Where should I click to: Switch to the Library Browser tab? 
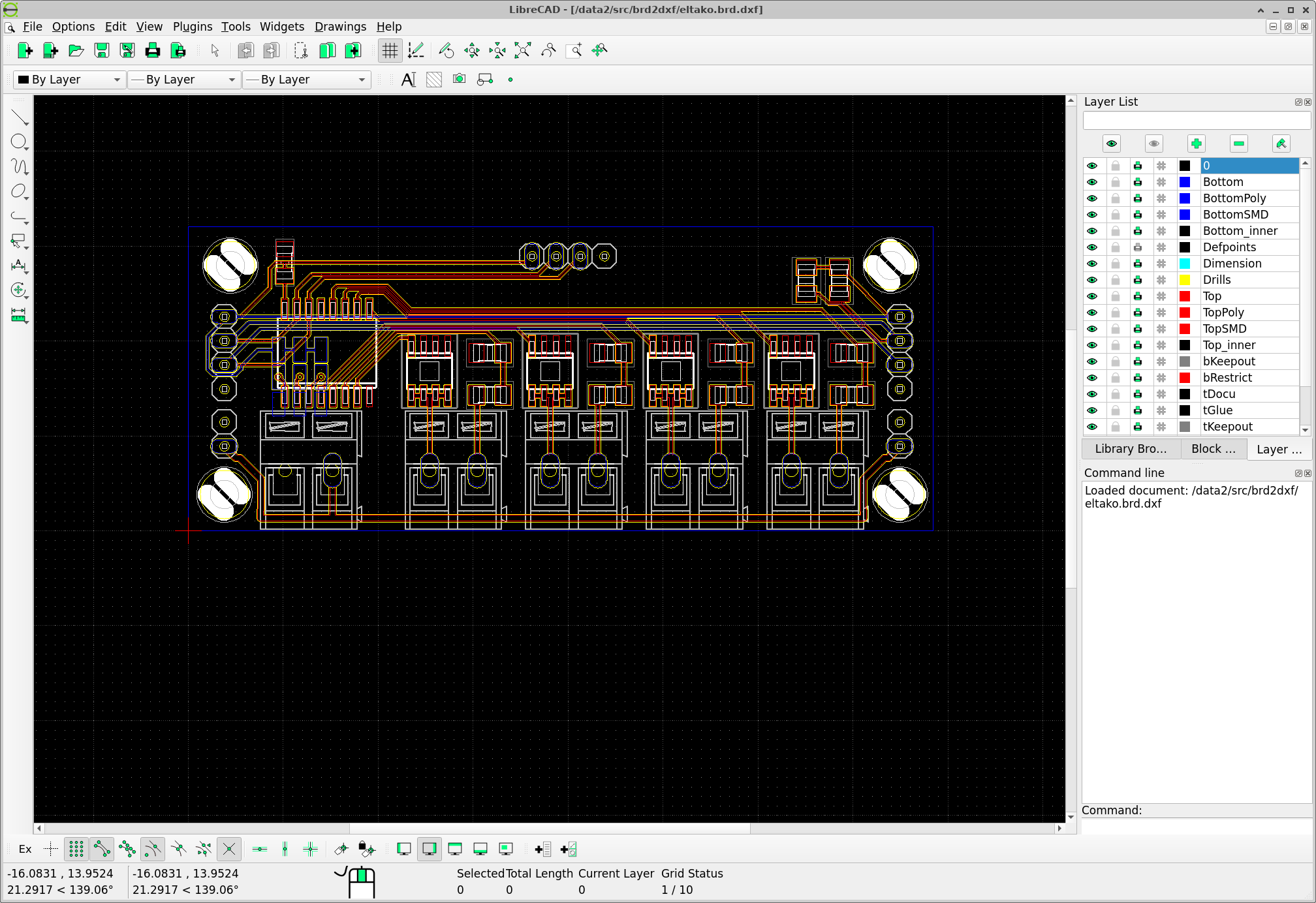click(x=1131, y=449)
